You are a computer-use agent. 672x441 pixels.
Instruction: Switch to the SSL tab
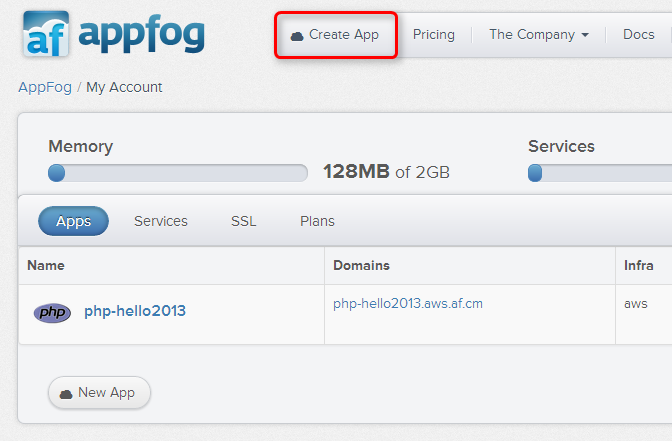[243, 221]
